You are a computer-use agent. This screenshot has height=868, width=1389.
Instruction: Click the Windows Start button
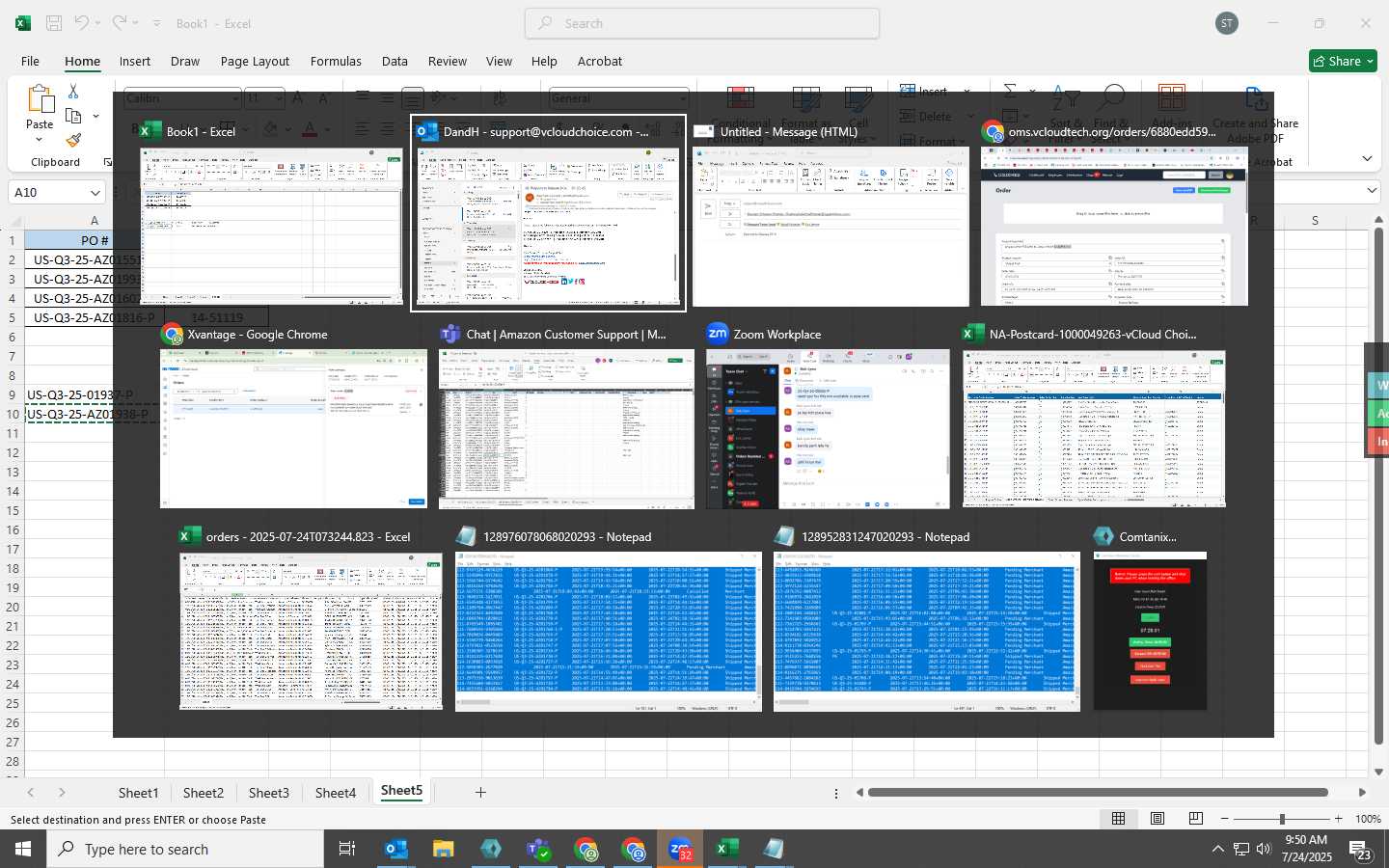coord(23,849)
